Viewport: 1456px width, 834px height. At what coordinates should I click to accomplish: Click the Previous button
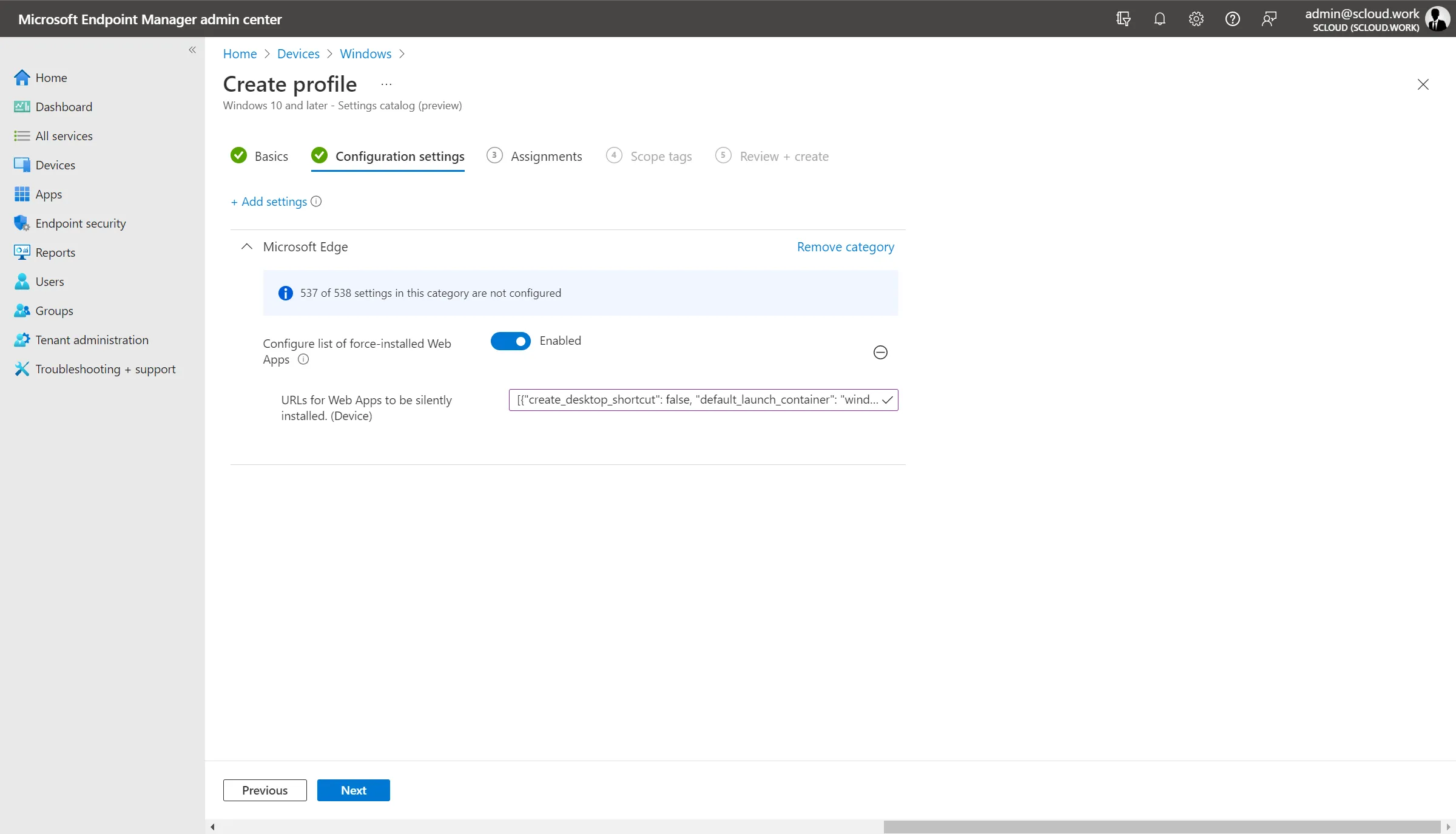tap(265, 790)
